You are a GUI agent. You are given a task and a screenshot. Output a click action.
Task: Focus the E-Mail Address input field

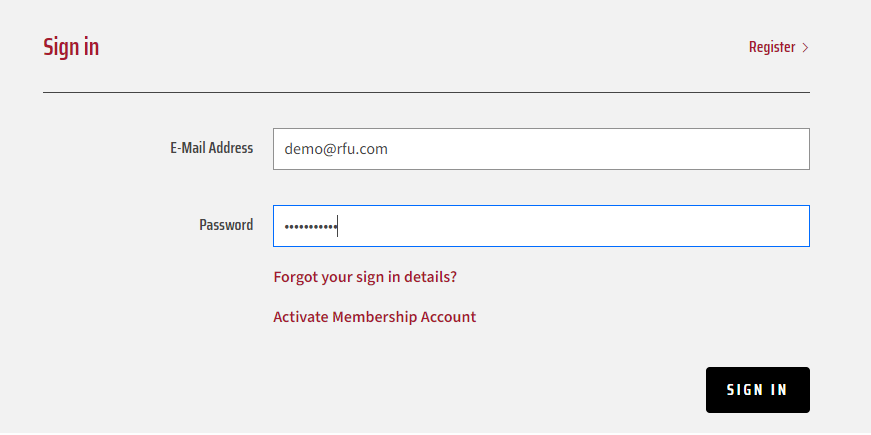[x=541, y=149]
